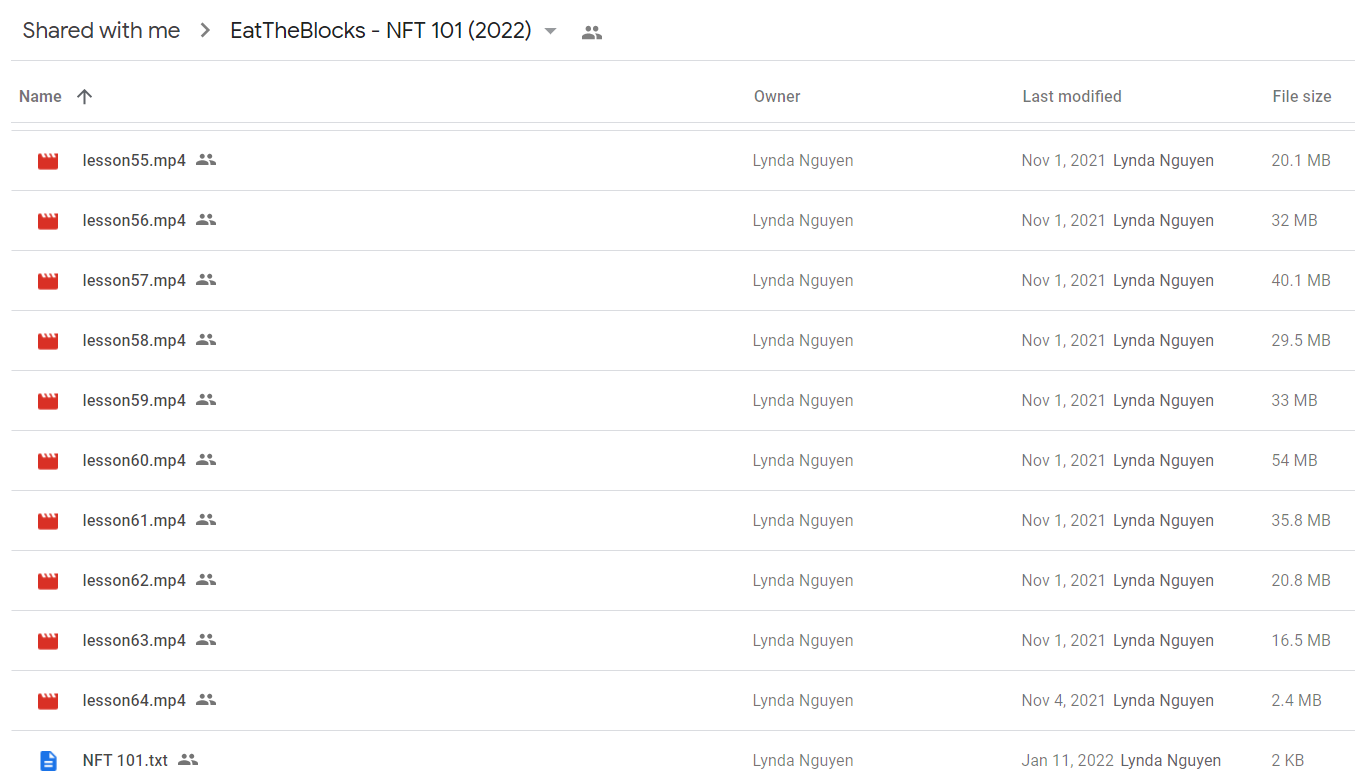The height and width of the screenshot is (783, 1355).
Task: Click the Owner column header
Action: 777,96
